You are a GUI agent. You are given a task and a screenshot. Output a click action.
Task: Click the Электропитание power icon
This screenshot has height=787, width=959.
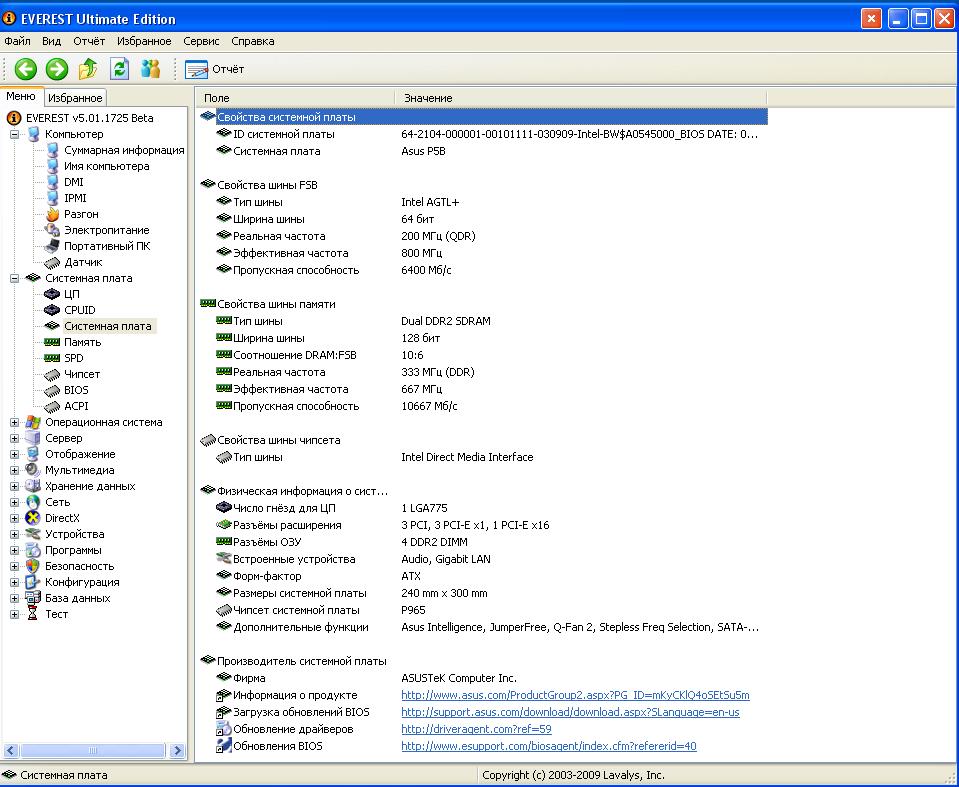53,230
